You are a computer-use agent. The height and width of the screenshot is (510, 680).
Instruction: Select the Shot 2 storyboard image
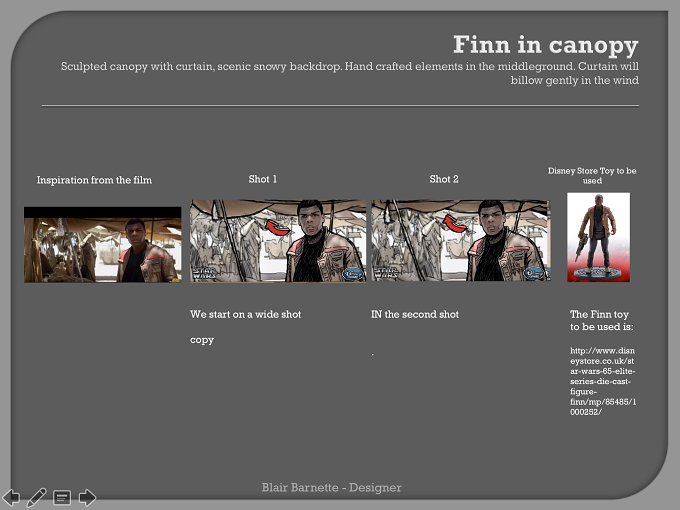click(461, 240)
